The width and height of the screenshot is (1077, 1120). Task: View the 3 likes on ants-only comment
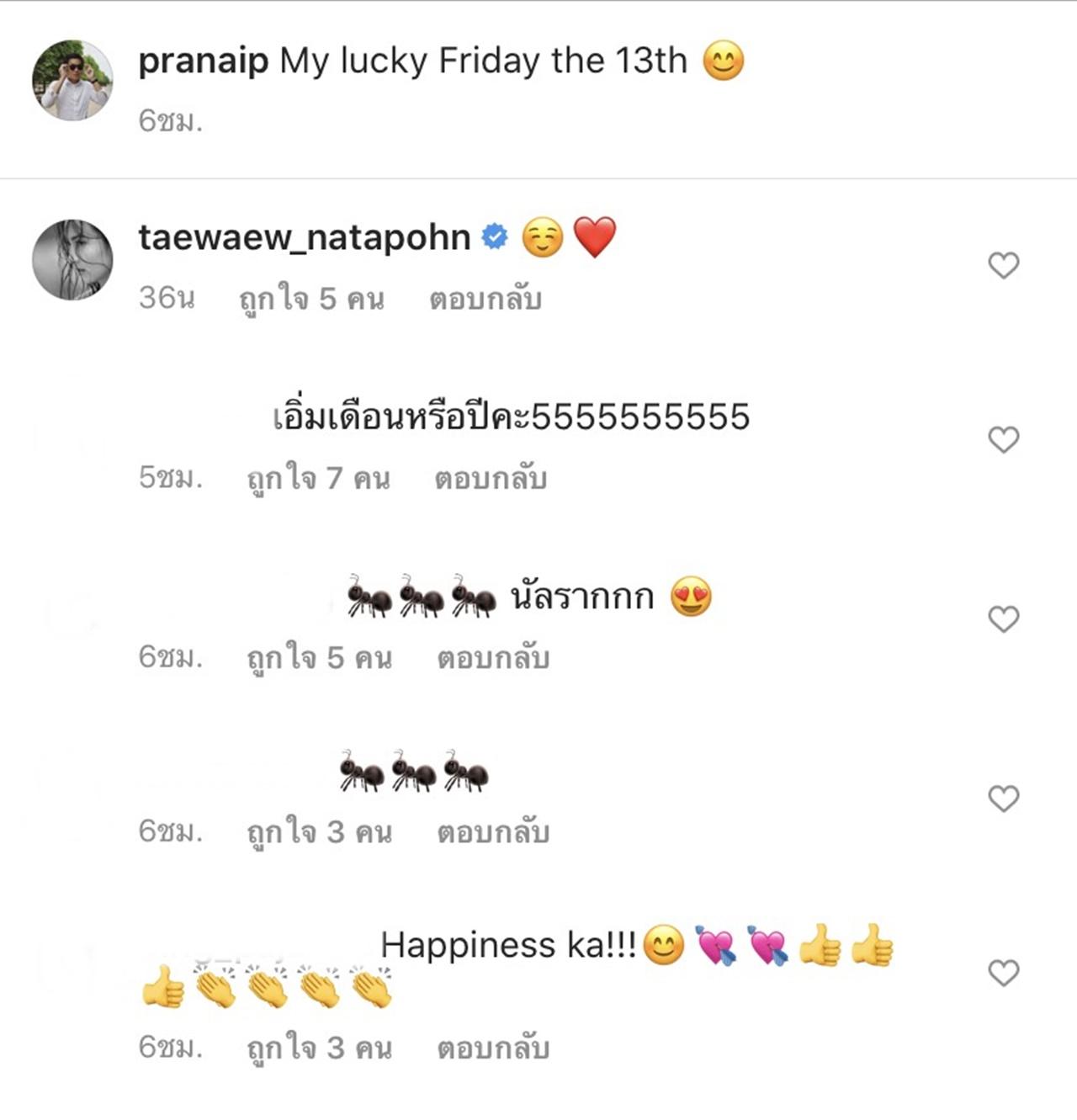(319, 831)
